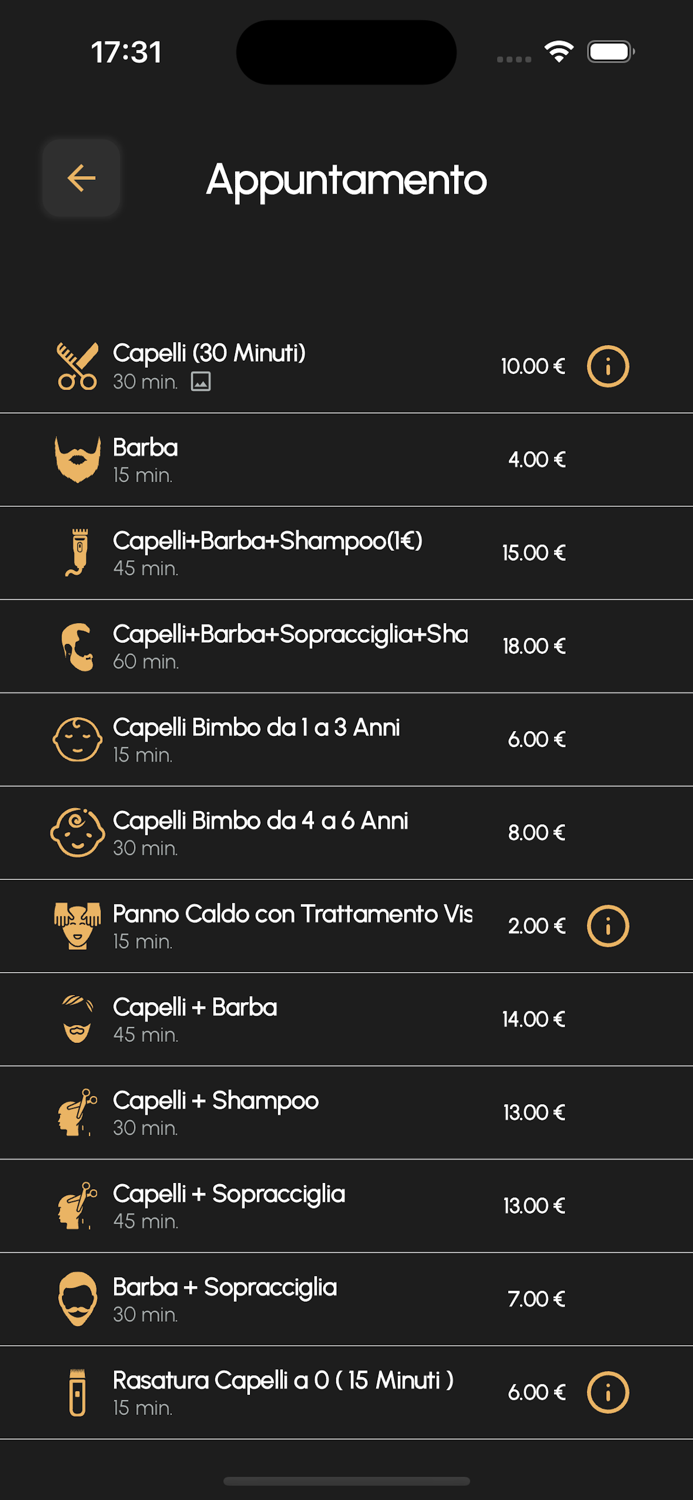Open info for Rasatura Capelli a 0
693x1500 pixels.
coord(607,1392)
